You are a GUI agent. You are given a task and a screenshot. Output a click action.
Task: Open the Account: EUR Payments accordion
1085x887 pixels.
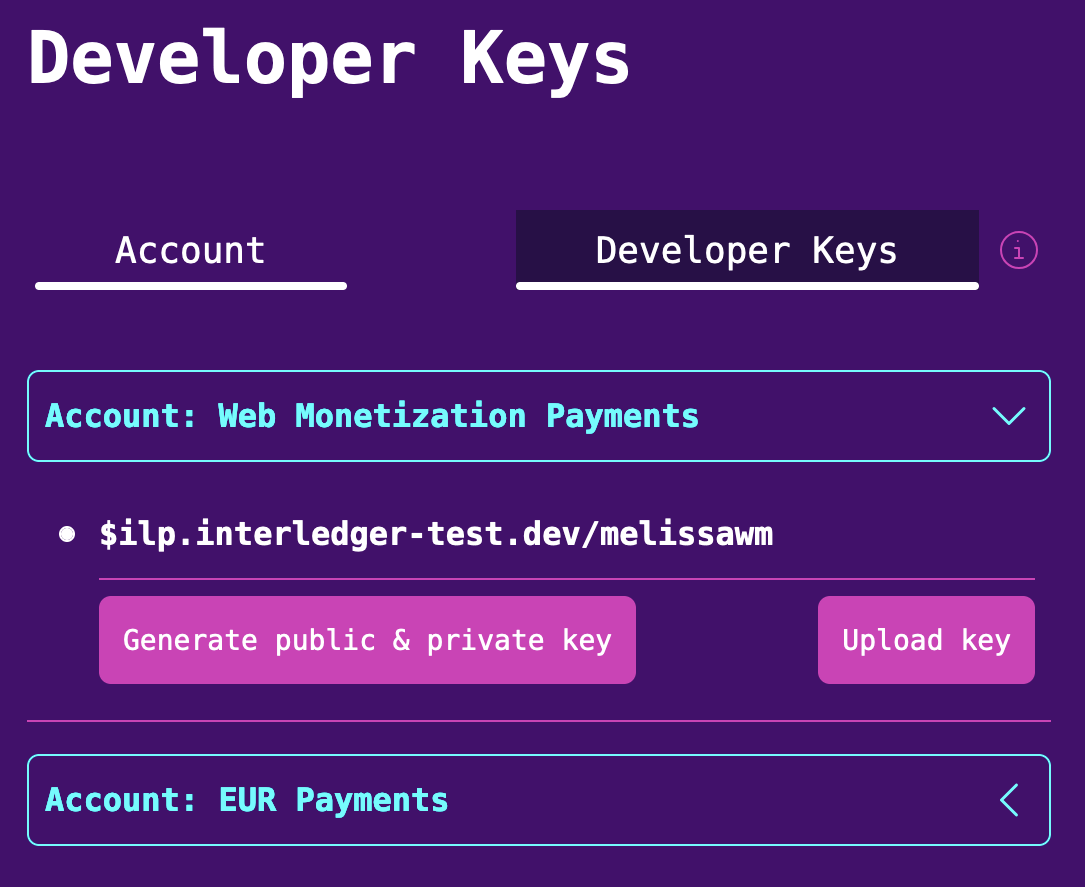[x=540, y=800]
